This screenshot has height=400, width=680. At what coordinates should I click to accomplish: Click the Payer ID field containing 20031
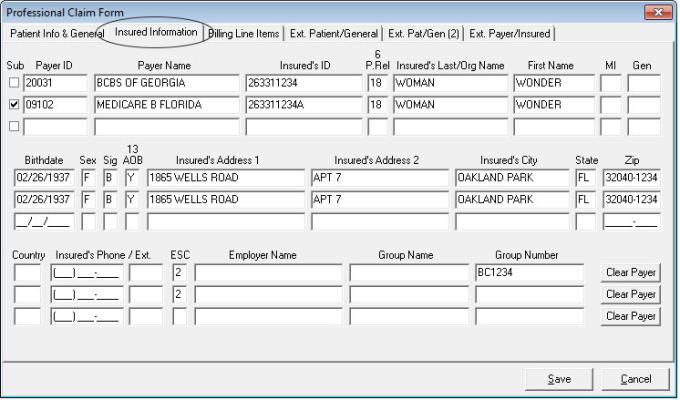pos(54,82)
